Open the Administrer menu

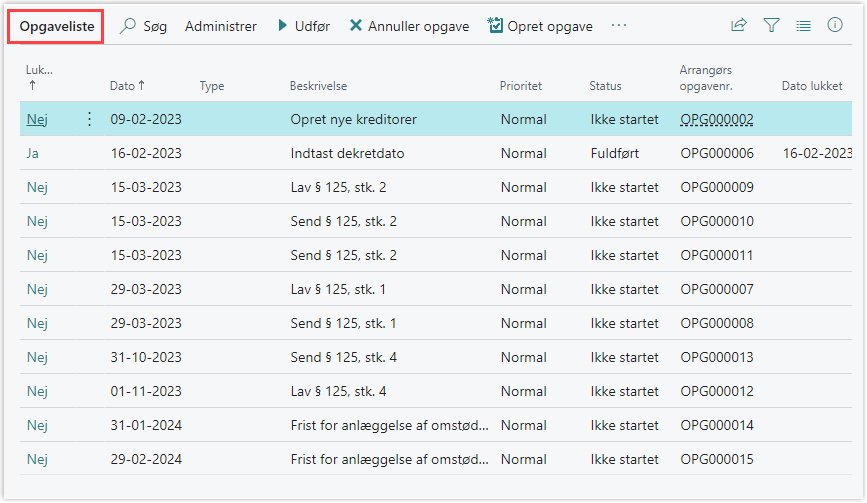[221, 26]
